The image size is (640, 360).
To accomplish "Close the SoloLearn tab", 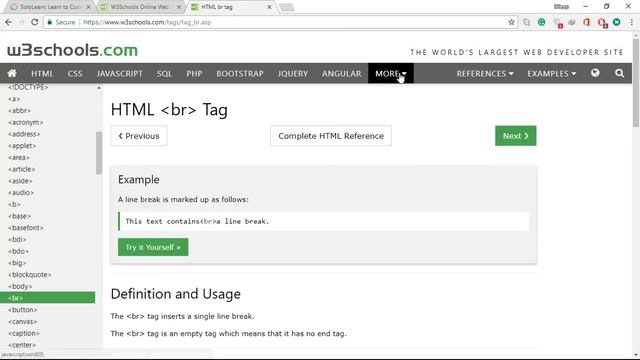I will point(88,7).
